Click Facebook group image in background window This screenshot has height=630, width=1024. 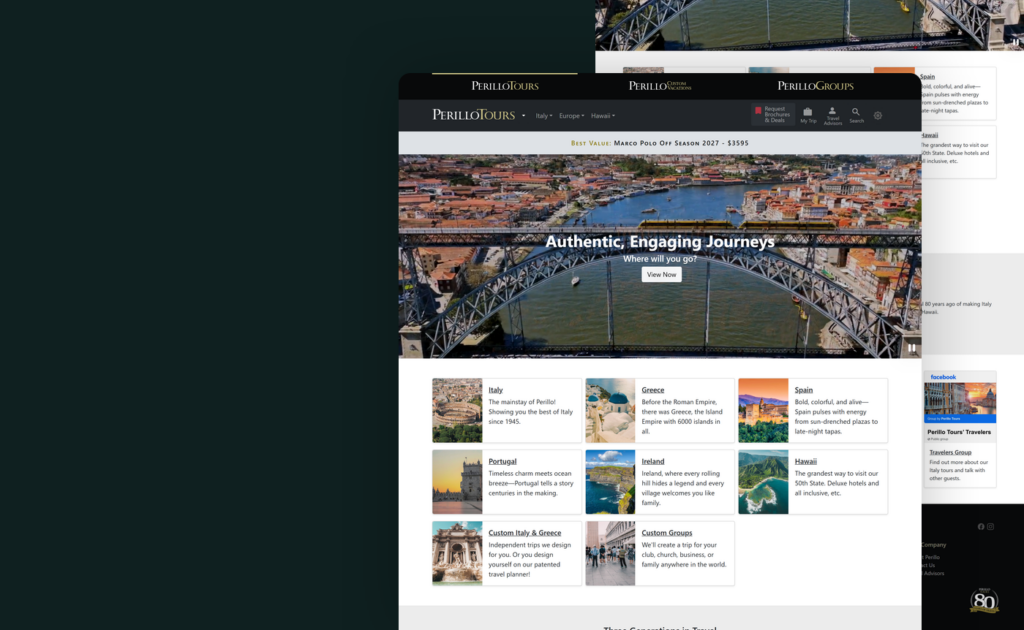tap(959, 402)
